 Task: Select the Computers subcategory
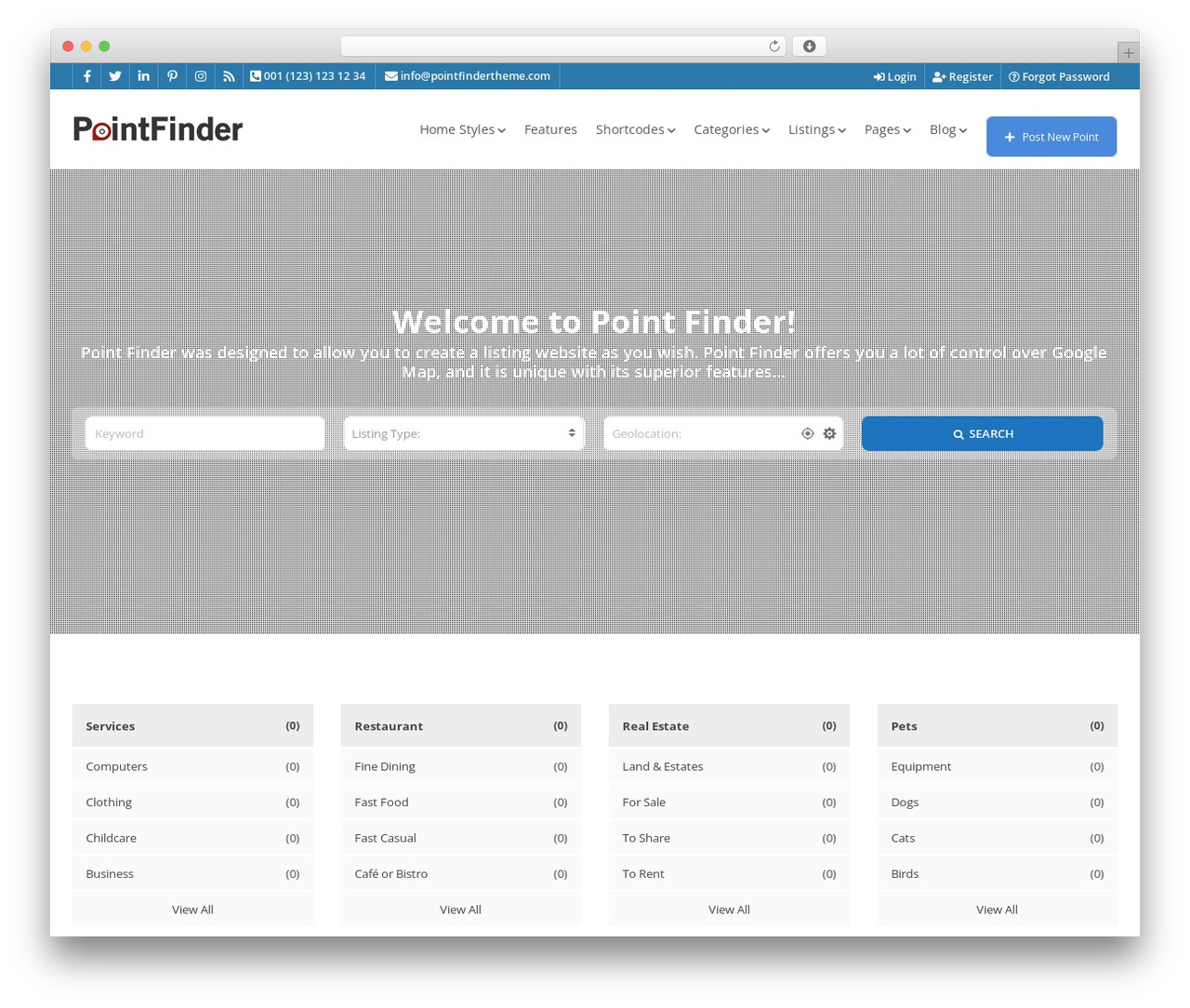[x=192, y=766]
